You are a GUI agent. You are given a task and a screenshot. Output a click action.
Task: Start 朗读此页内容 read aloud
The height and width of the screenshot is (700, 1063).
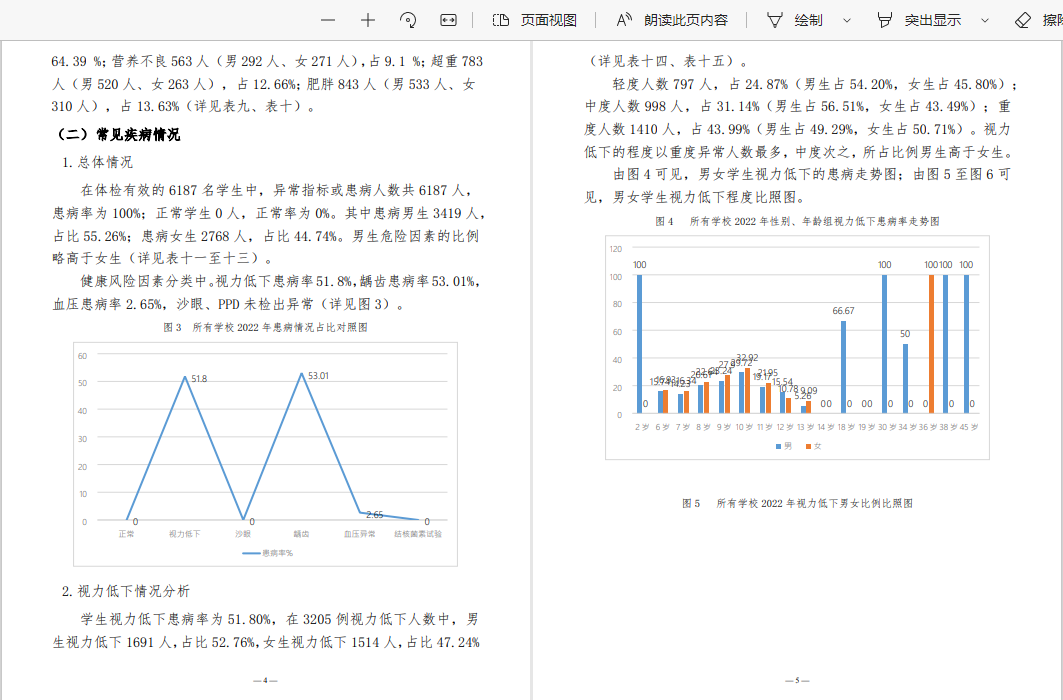click(672, 20)
